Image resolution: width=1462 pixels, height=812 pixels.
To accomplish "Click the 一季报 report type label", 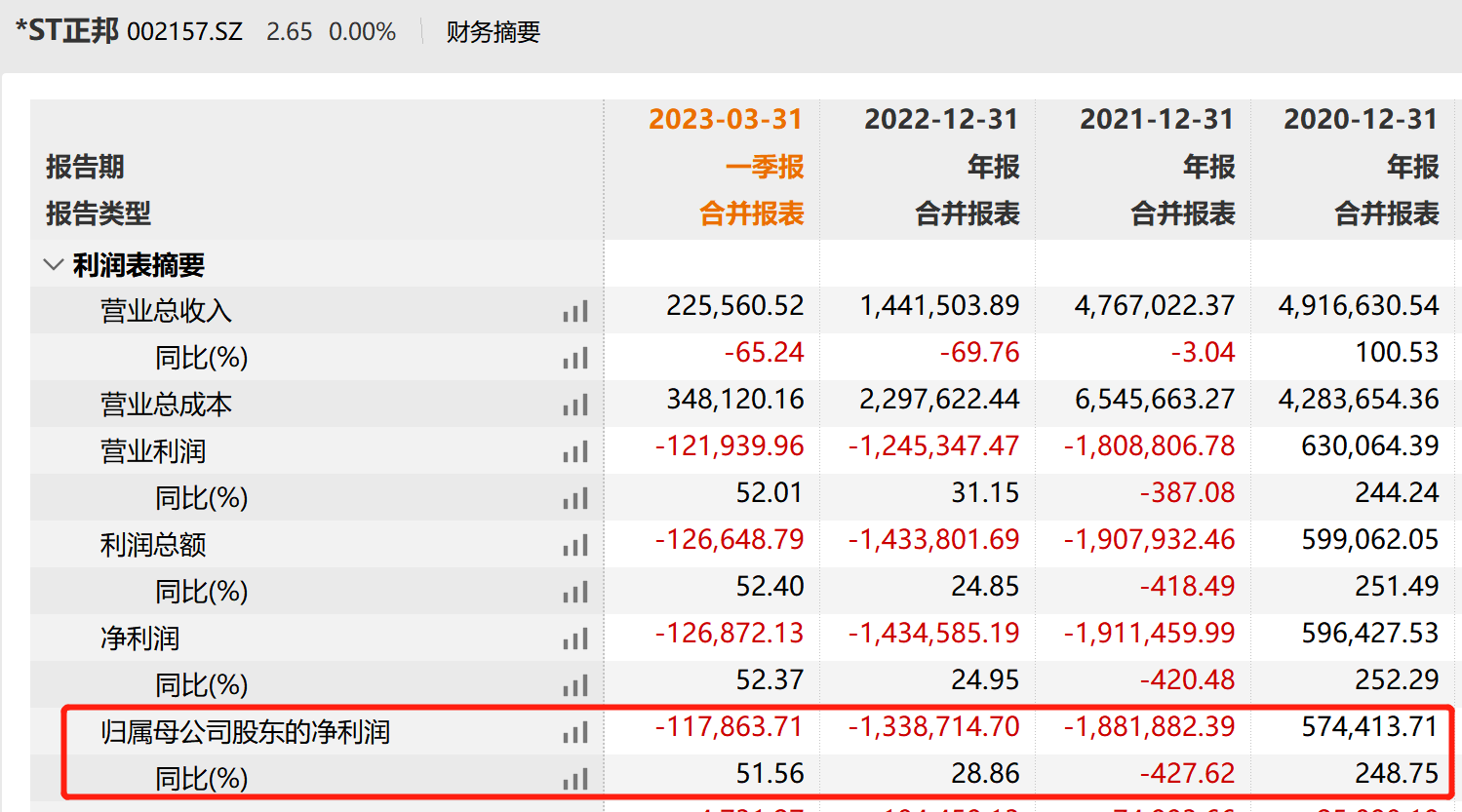I will click(765, 167).
